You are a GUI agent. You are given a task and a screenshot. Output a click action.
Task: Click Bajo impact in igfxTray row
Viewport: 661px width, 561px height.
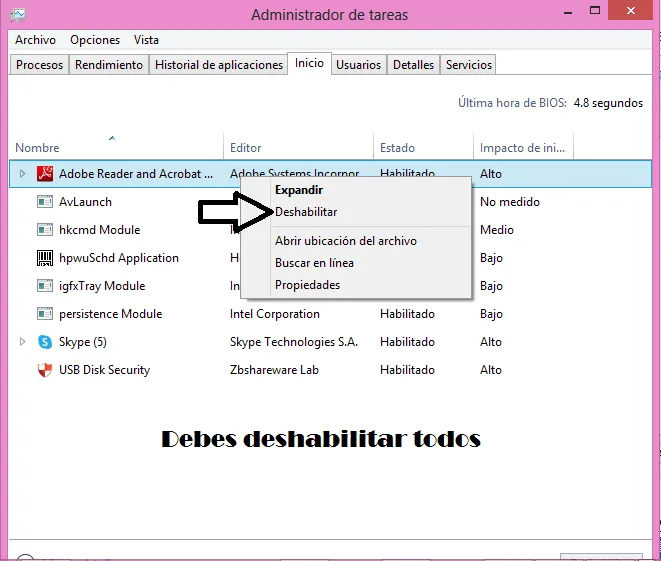click(x=491, y=286)
